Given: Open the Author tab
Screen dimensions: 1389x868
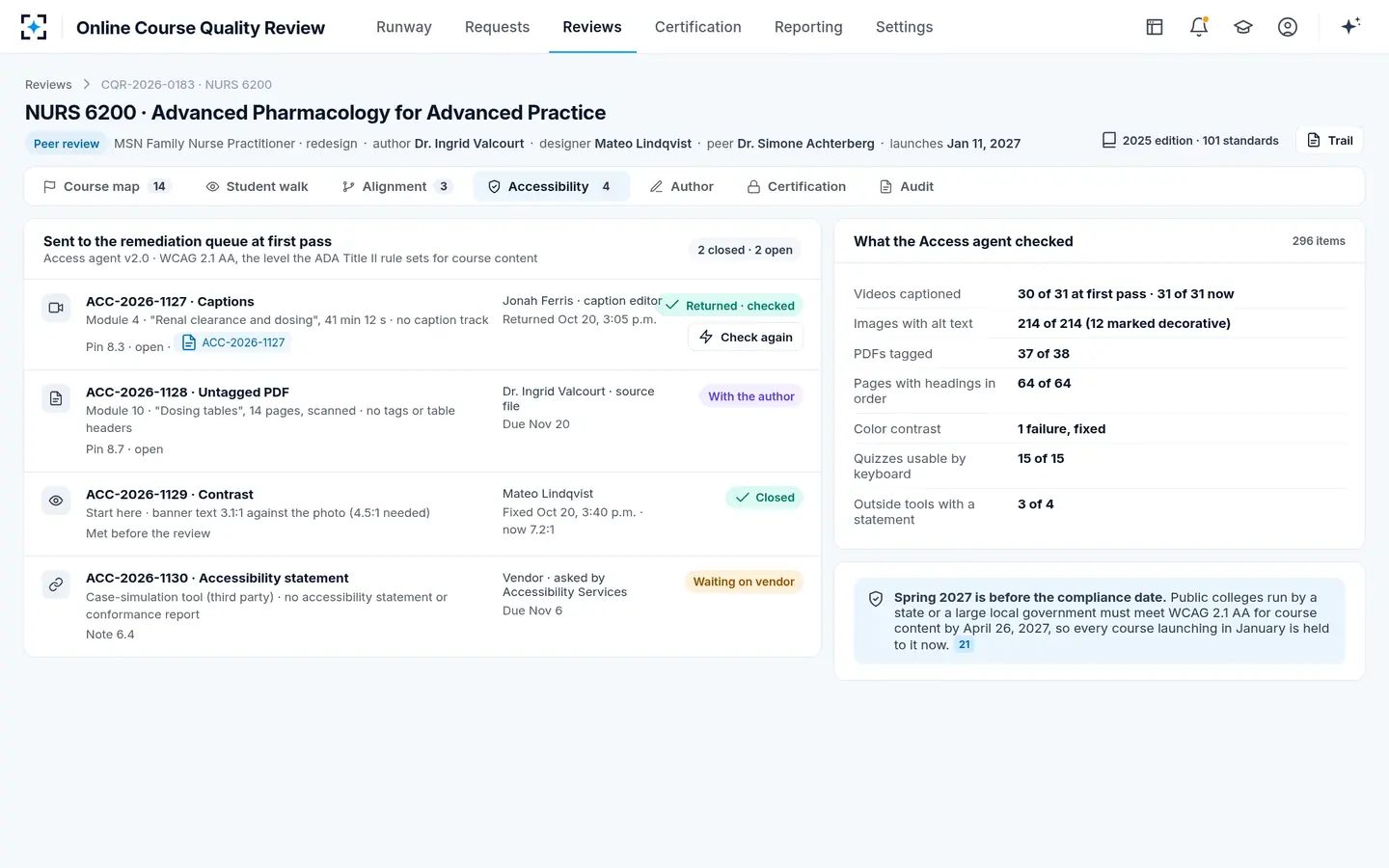Looking at the screenshot, I should 682,186.
